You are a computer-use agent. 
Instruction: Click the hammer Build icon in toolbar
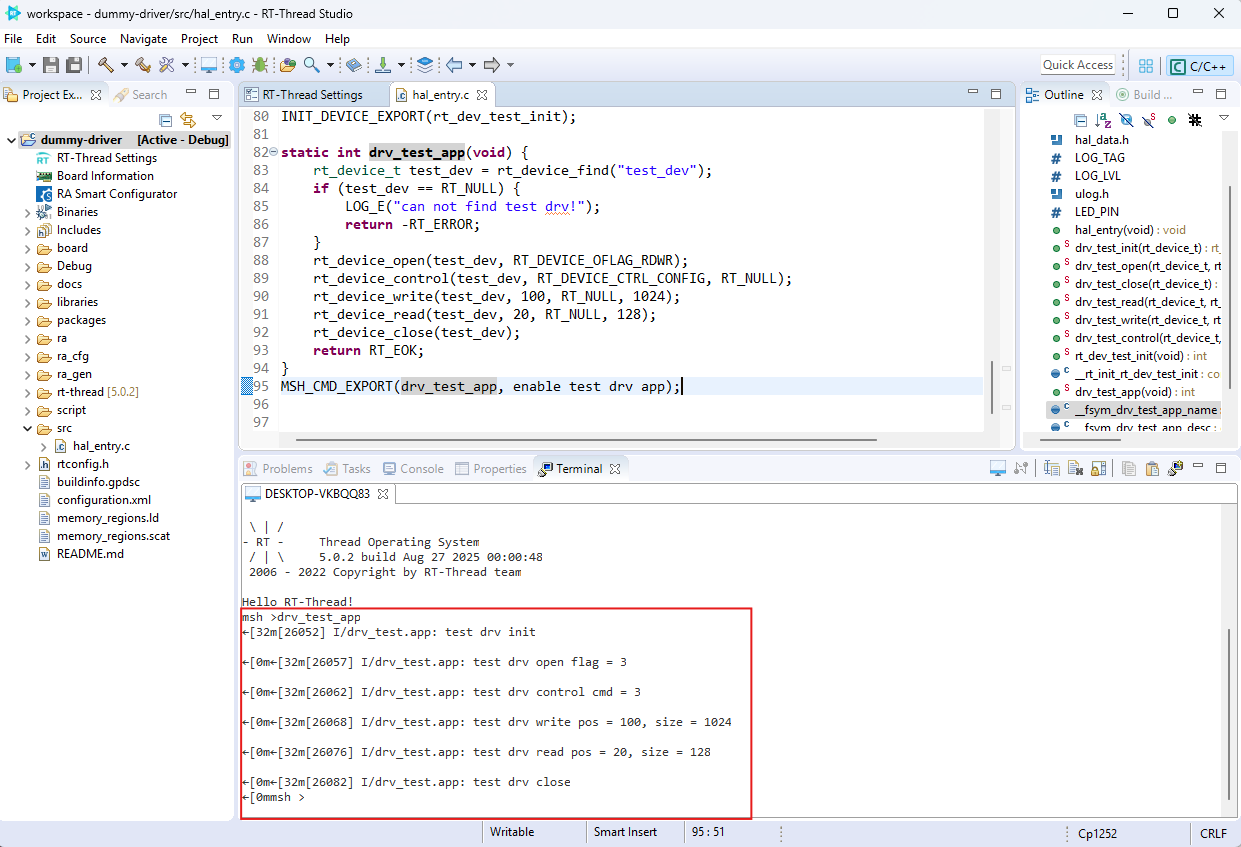coord(105,65)
